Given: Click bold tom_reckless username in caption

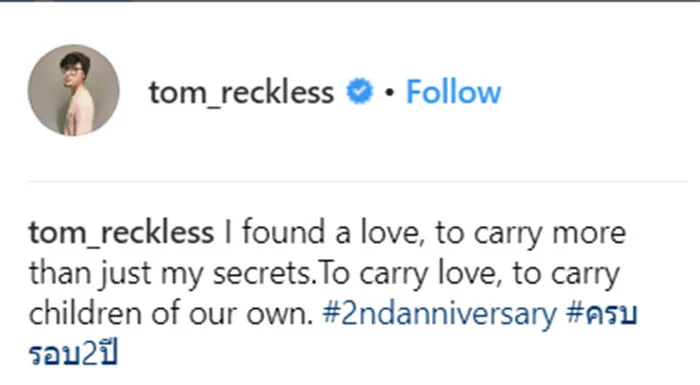Looking at the screenshot, I should (121, 233).
